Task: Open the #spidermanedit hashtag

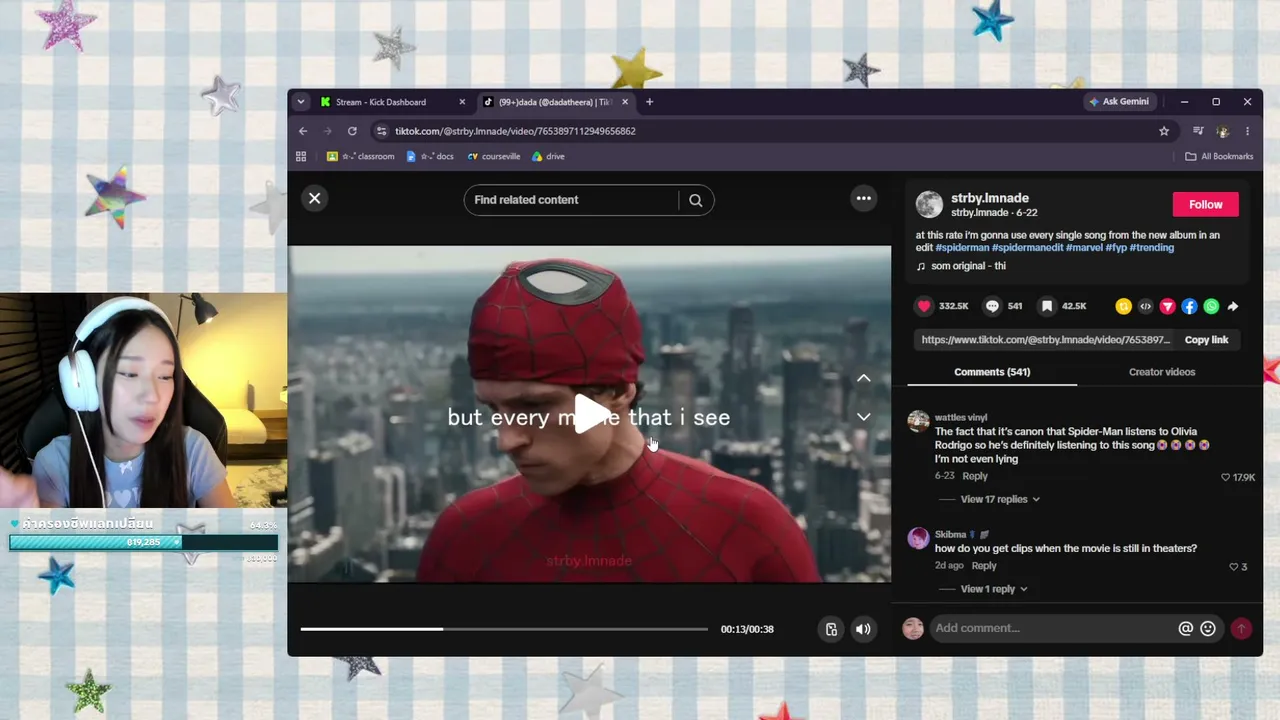Action: click(x=1027, y=247)
